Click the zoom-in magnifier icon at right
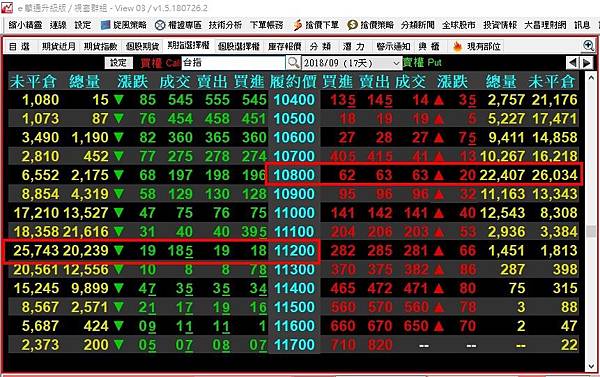 point(589,46)
